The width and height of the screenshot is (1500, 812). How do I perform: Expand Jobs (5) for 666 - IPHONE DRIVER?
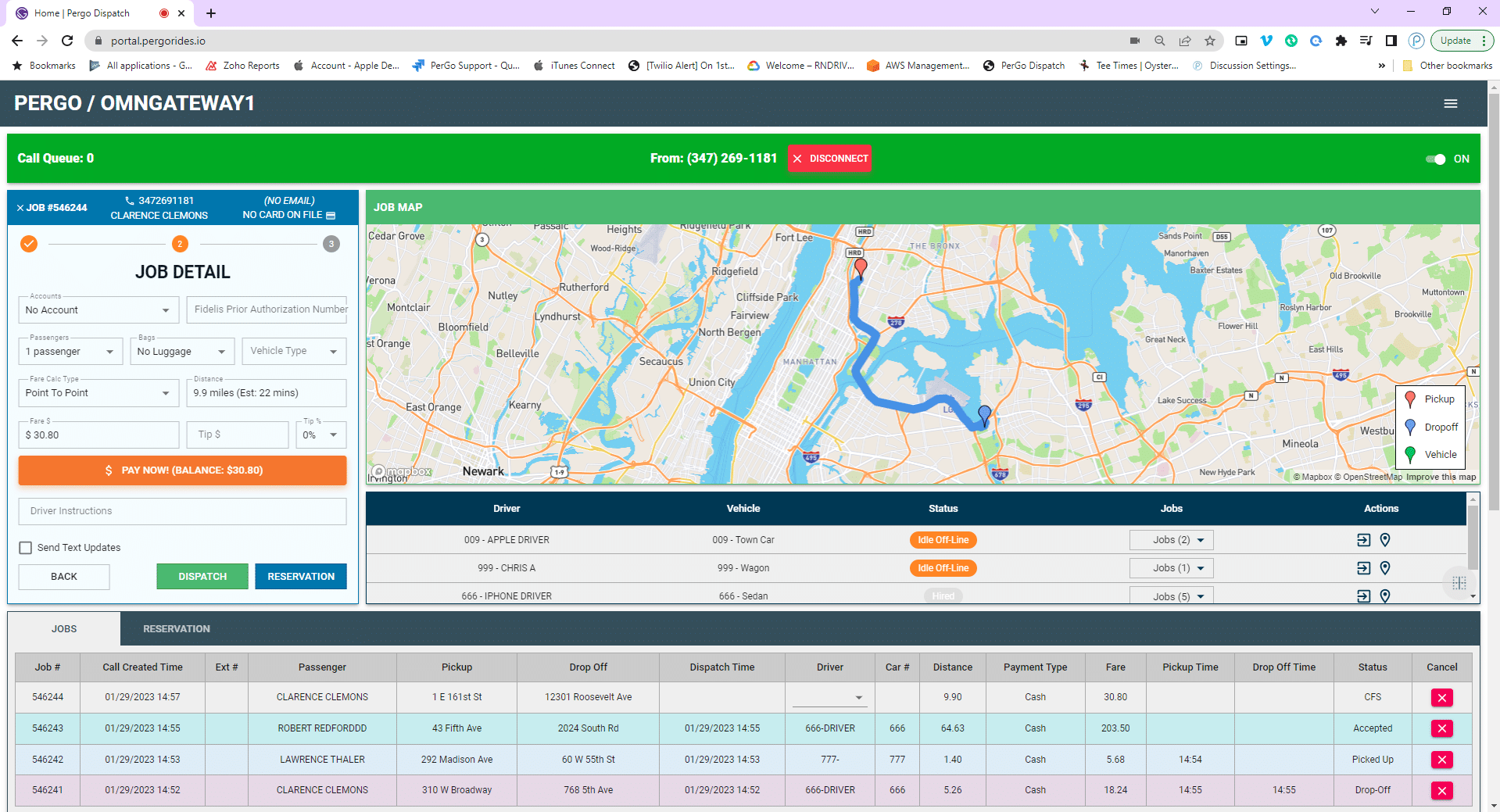[x=1171, y=596]
